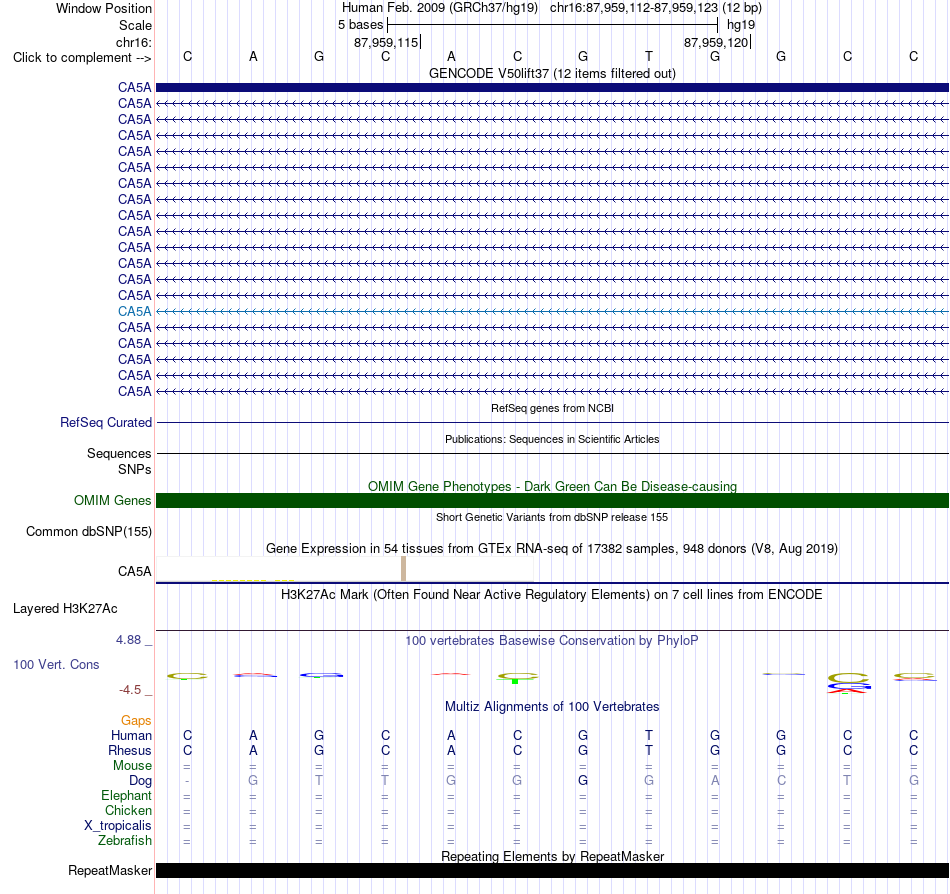Click the chr16:87,959,112-87,959,123 position text
950x894 pixels.
point(634,8)
